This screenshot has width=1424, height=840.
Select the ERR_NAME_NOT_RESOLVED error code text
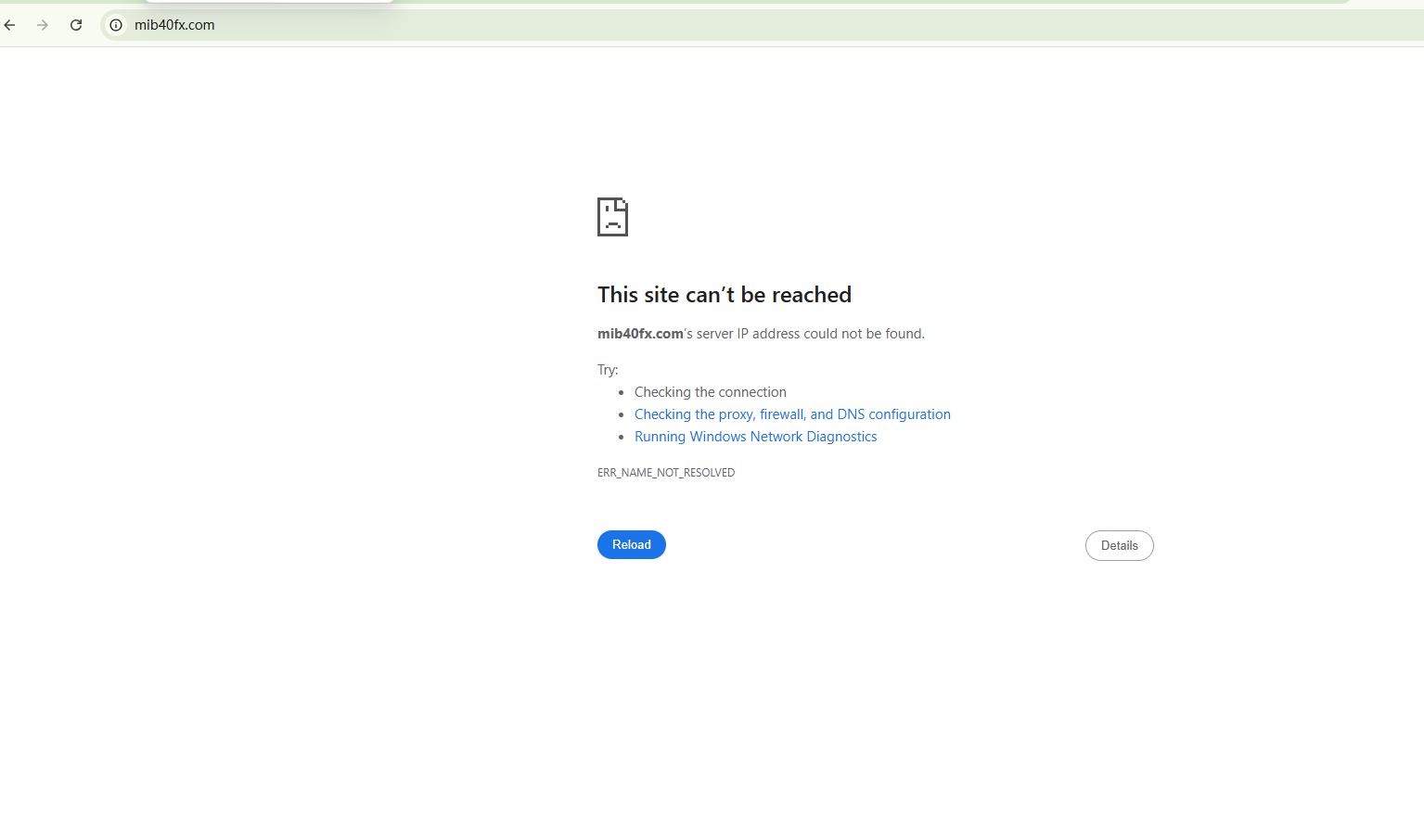666,473
